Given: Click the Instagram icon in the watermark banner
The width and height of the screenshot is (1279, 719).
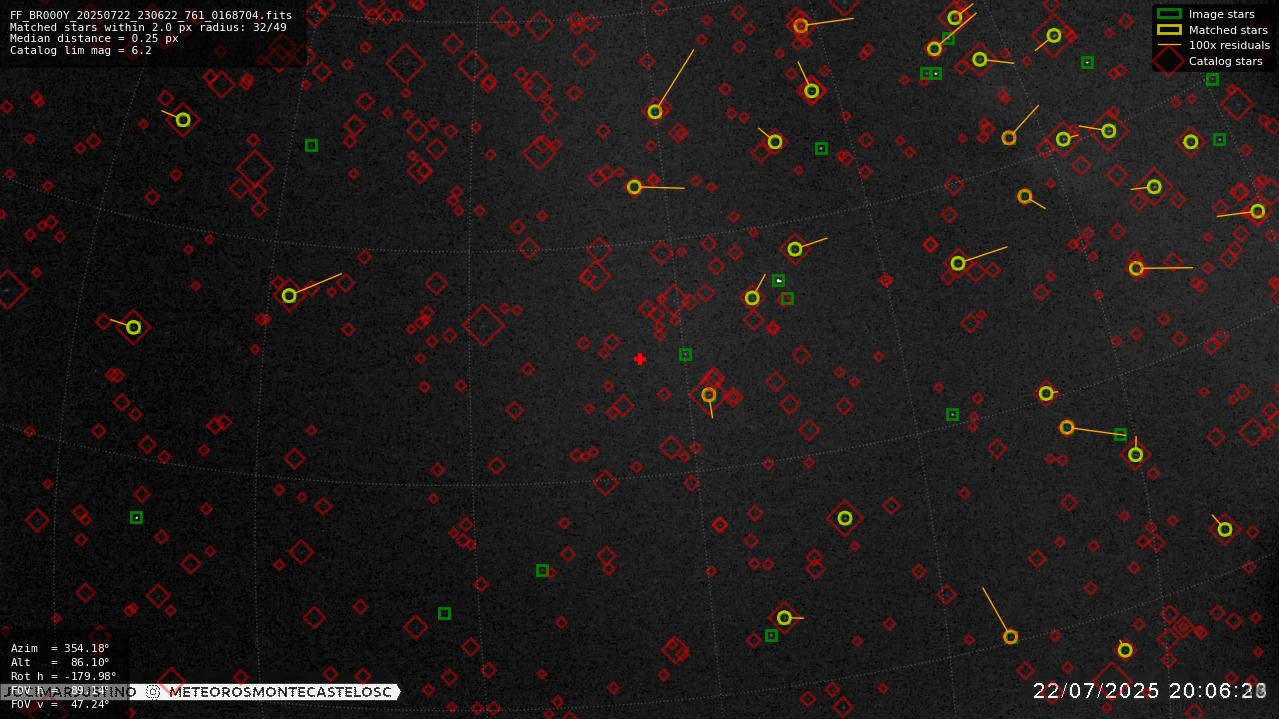Looking at the screenshot, I should 153,692.
